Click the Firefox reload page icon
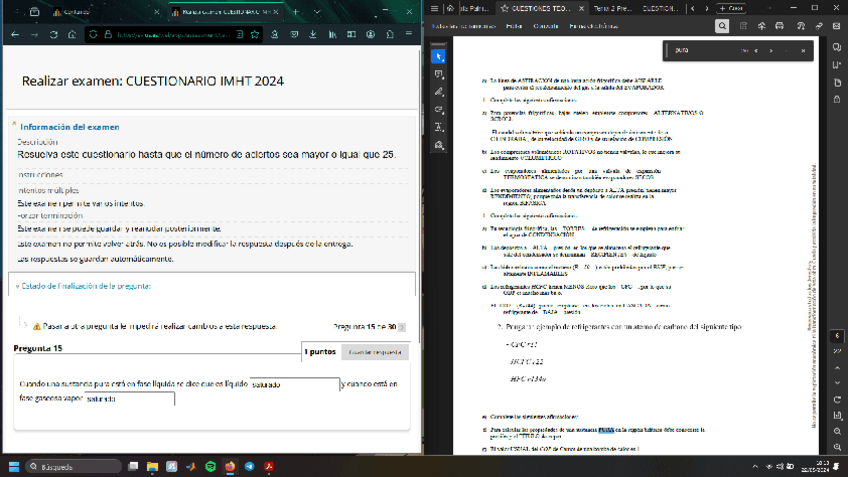 click(x=52, y=34)
